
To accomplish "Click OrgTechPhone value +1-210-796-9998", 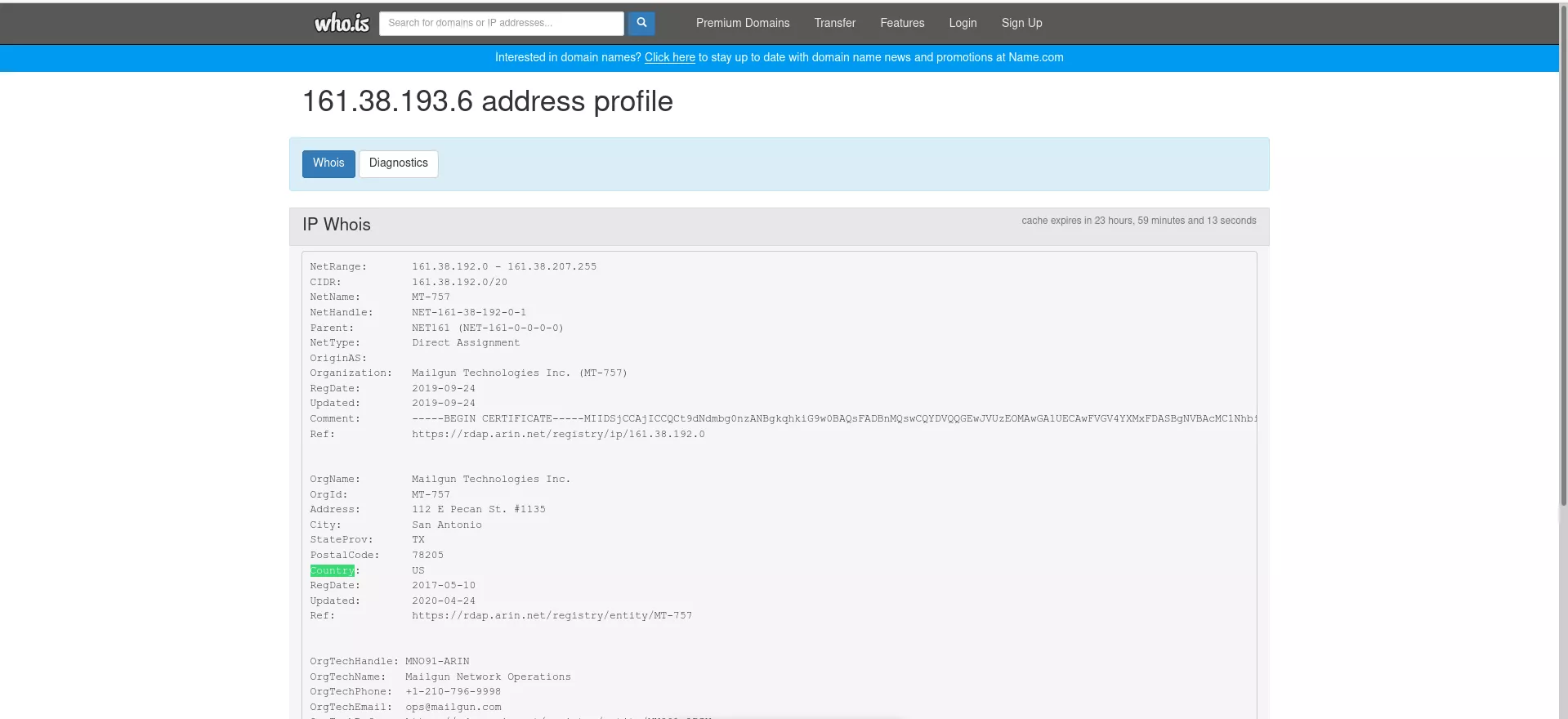I will click(x=453, y=692).
